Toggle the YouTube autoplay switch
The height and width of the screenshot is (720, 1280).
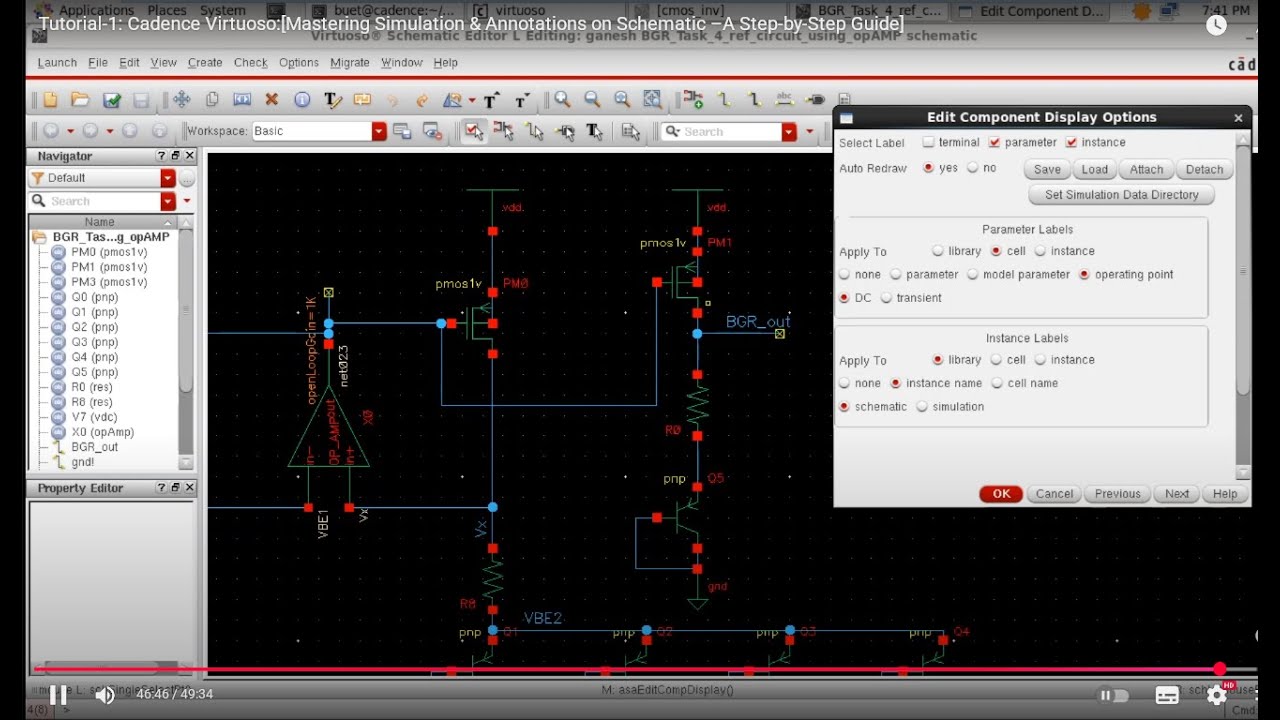click(x=1113, y=695)
